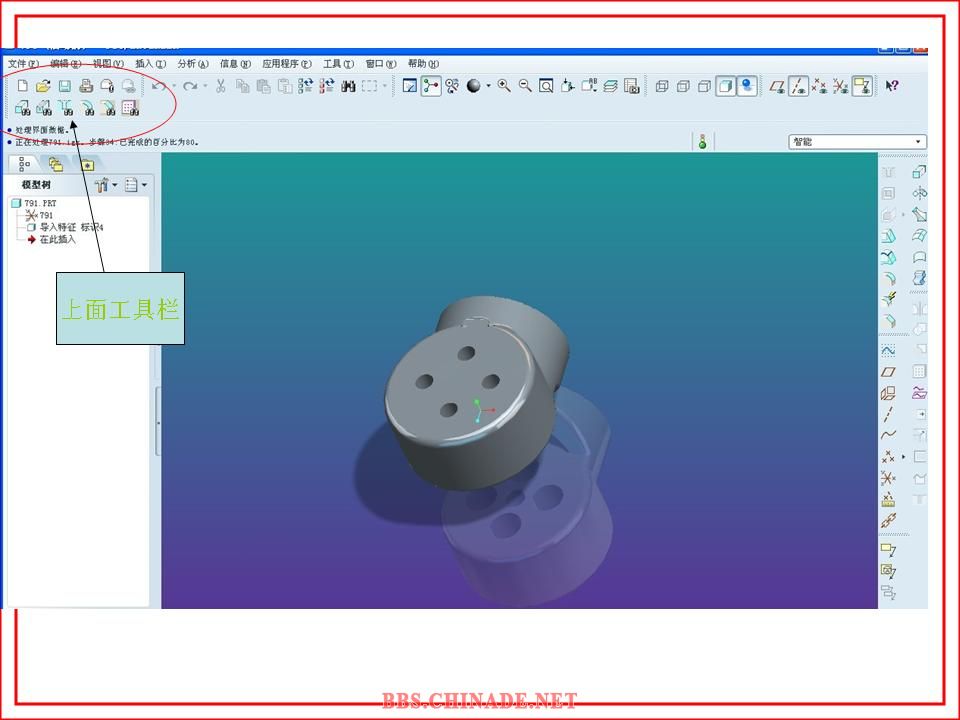Toggle enhanced realism blue ball display
This screenshot has height=720, width=960.
[x=747, y=86]
